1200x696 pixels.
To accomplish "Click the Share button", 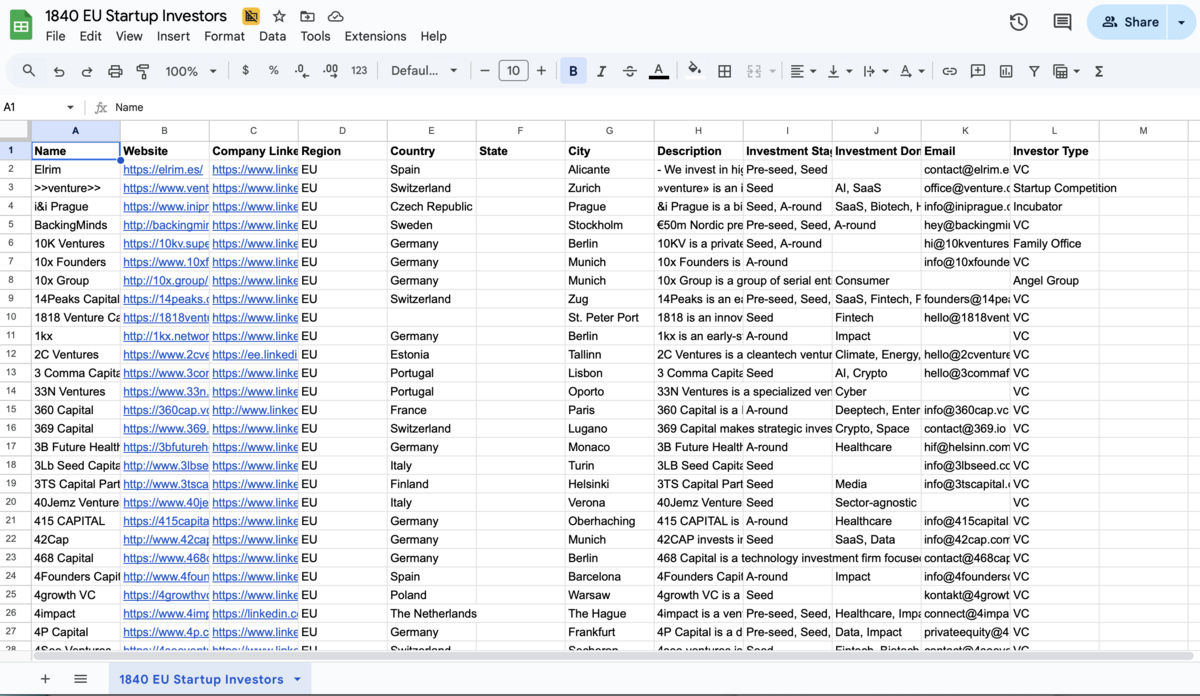I will pos(1130,22).
